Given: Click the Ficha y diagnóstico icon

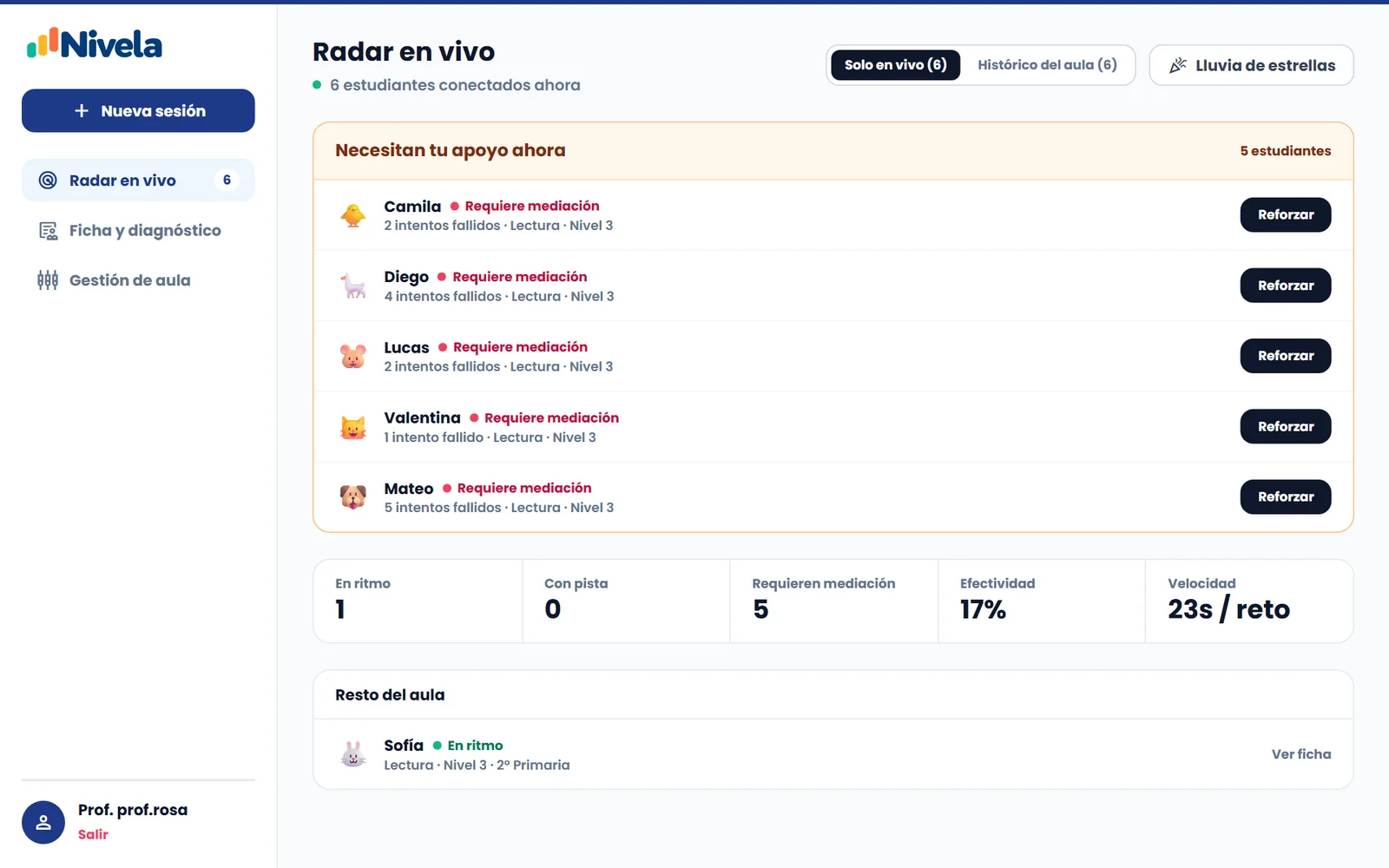Looking at the screenshot, I should click(48, 231).
